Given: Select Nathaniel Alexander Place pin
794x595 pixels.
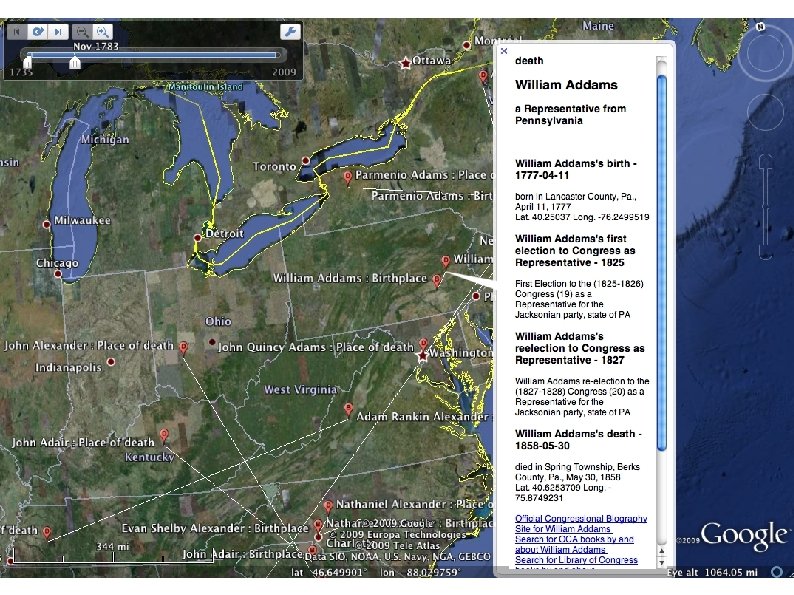Looking at the screenshot, I should click(328, 506).
